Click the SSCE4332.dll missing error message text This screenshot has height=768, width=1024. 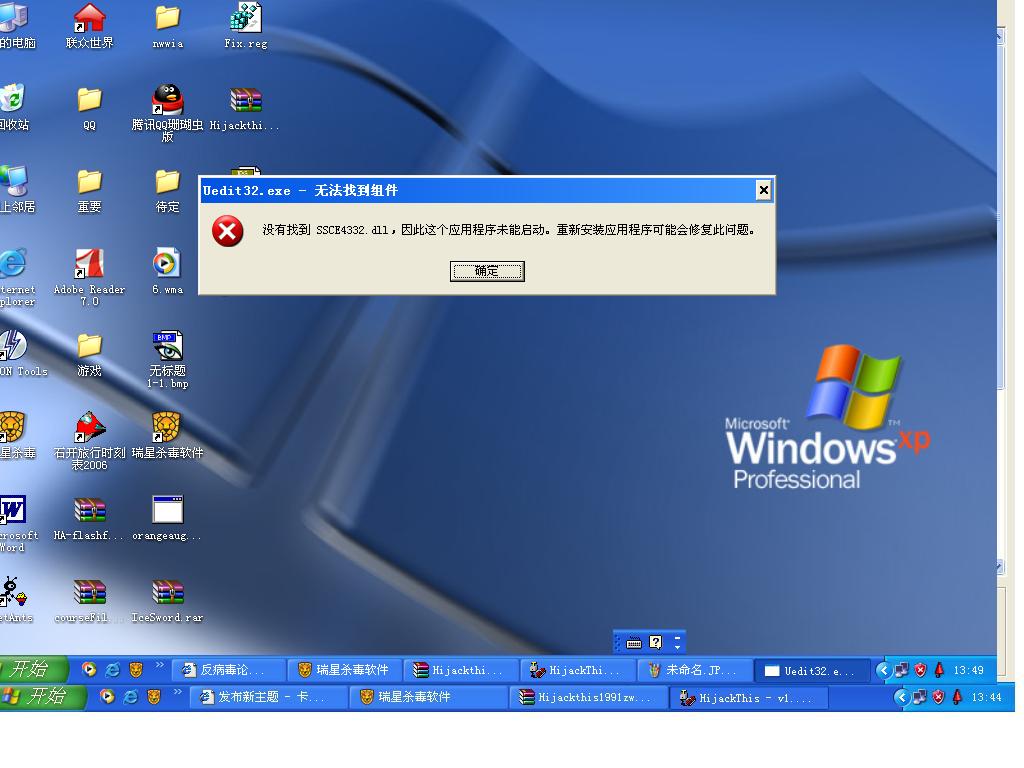pos(509,230)
